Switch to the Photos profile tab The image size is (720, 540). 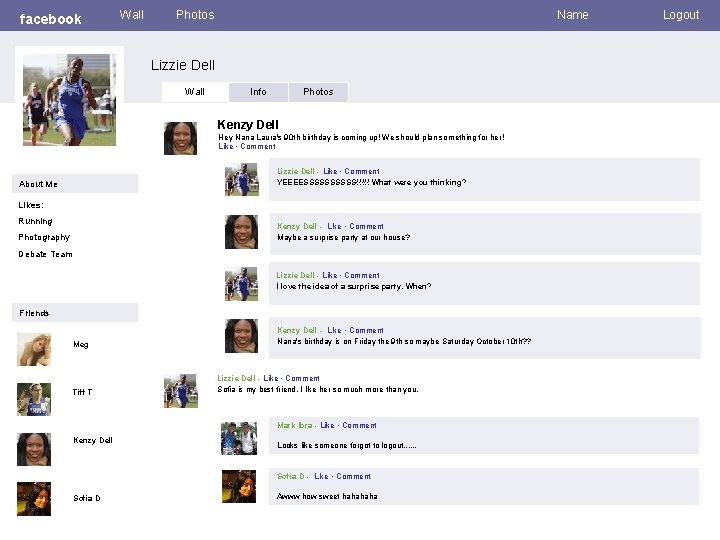pos(318,92)
